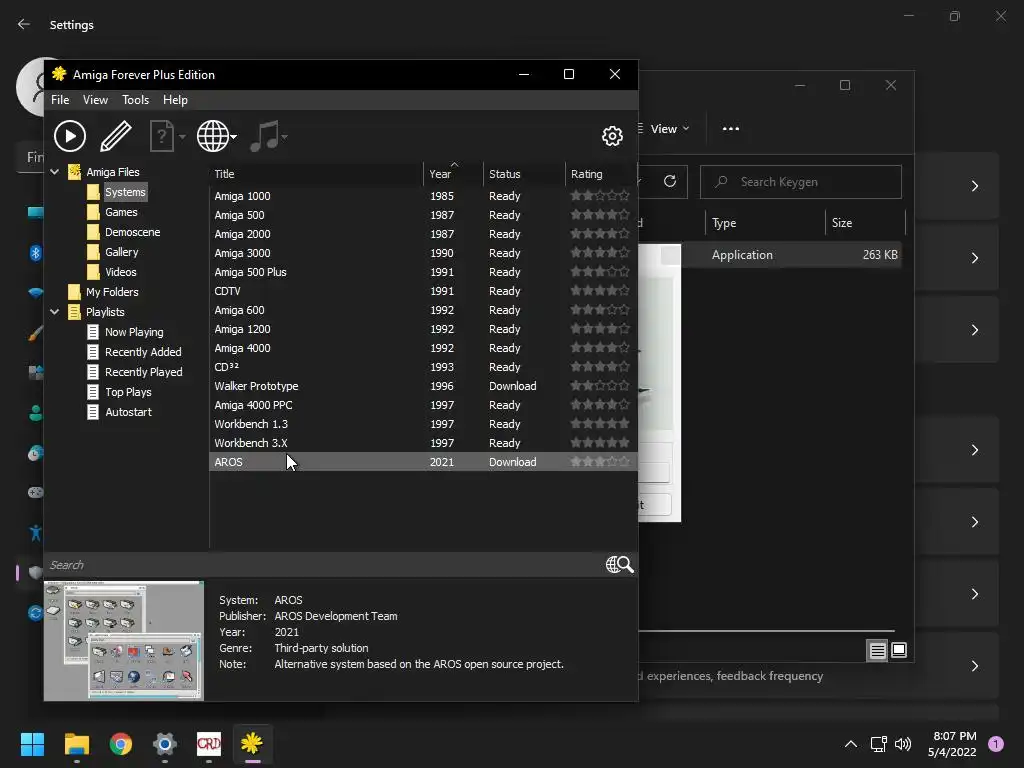This screenshot has height=768, width=1024.
Task: Select the Walker Prototype row
Action: pyautogui.click(x=423, y=386)
